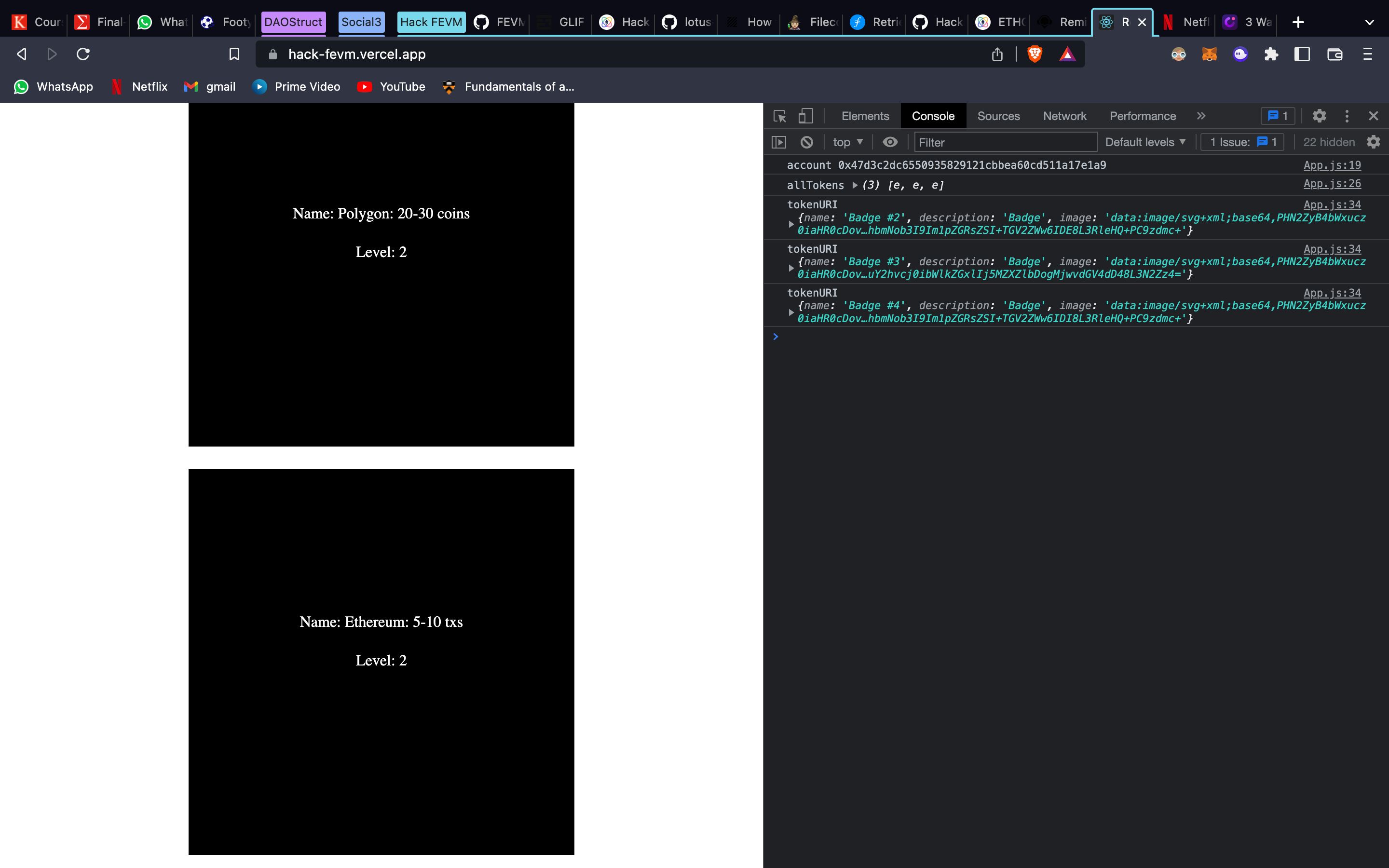1389x868 pixels.
Task: Click the Console tab in DevTools
Action: pyautogui.click(x=933, y=115)
